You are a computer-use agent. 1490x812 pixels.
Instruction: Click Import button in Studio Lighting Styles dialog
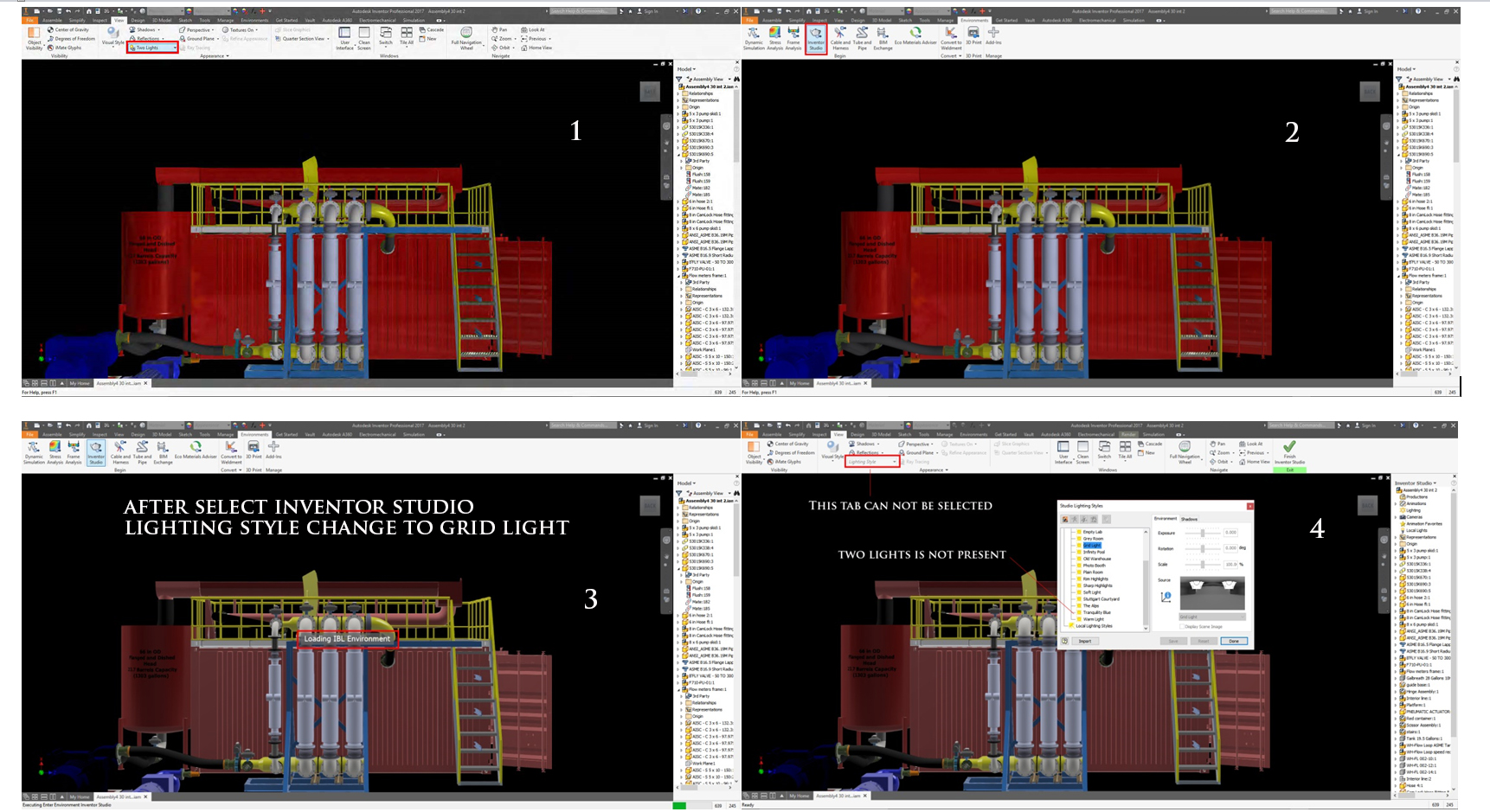point(1085,641)
